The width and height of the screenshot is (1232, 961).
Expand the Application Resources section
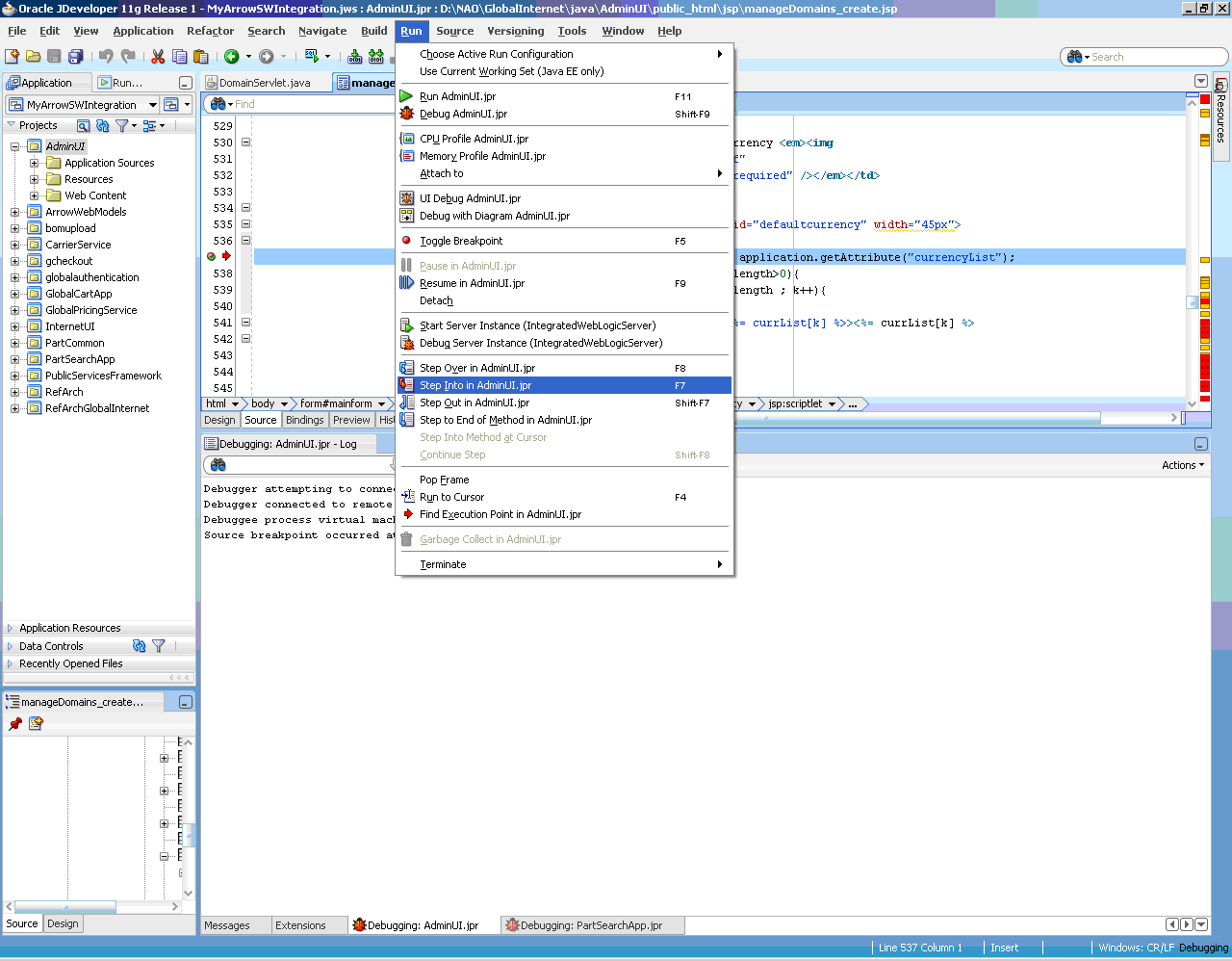[x=10, y=628]
